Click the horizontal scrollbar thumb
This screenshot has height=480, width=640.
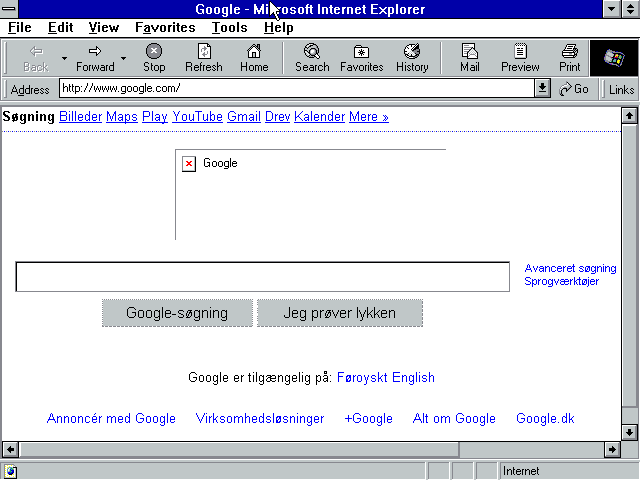(239, 449)
